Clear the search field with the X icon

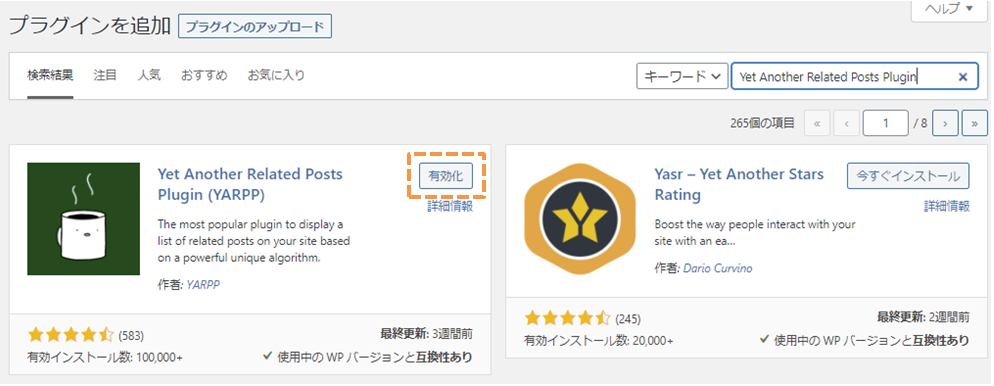point(962,77)
